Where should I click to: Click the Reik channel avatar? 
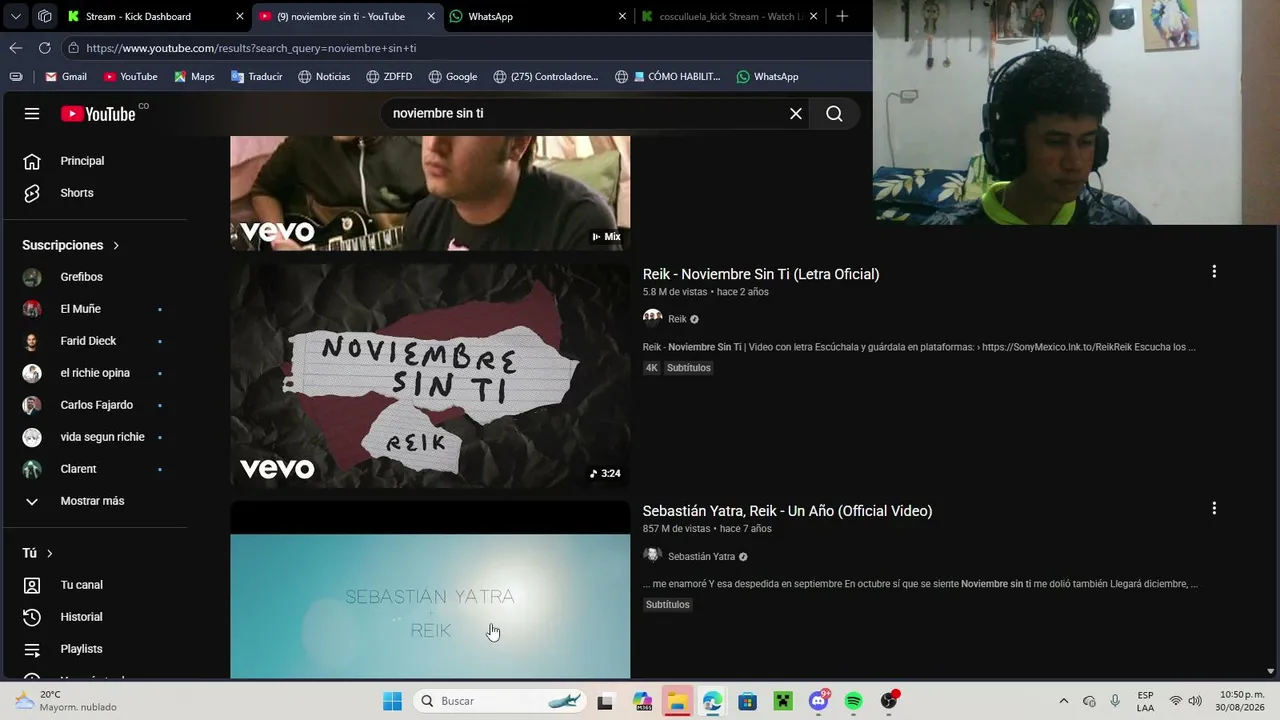(652, 319)
